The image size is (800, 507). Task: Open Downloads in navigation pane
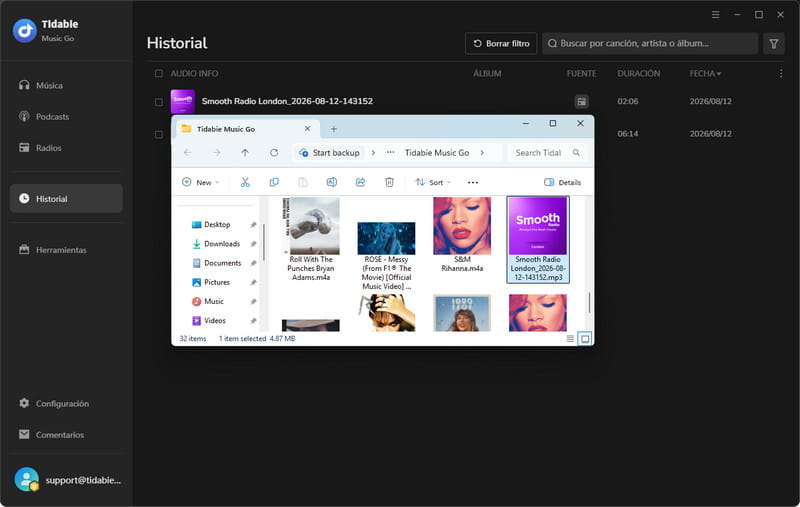(x=217, y=244)
